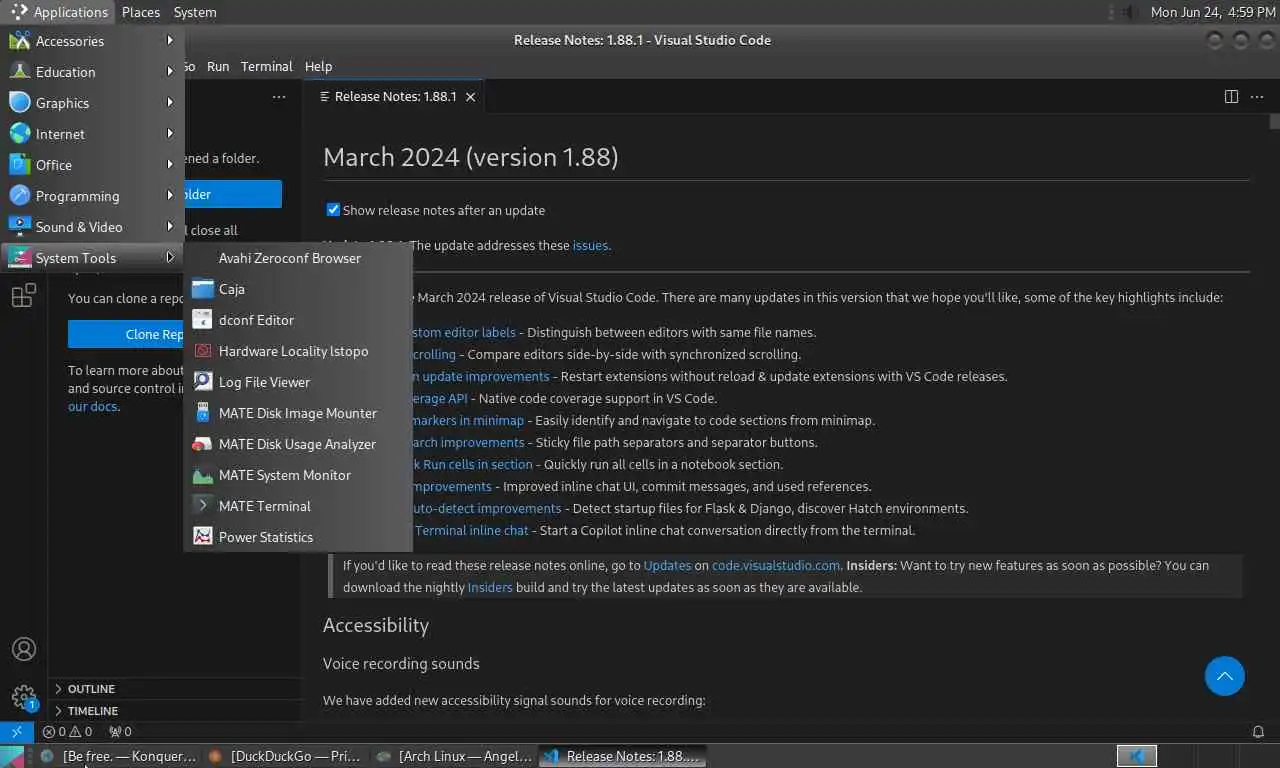Open the Updates link
The height and width of the screenshot is (768, 1280).
click(667, 565)
